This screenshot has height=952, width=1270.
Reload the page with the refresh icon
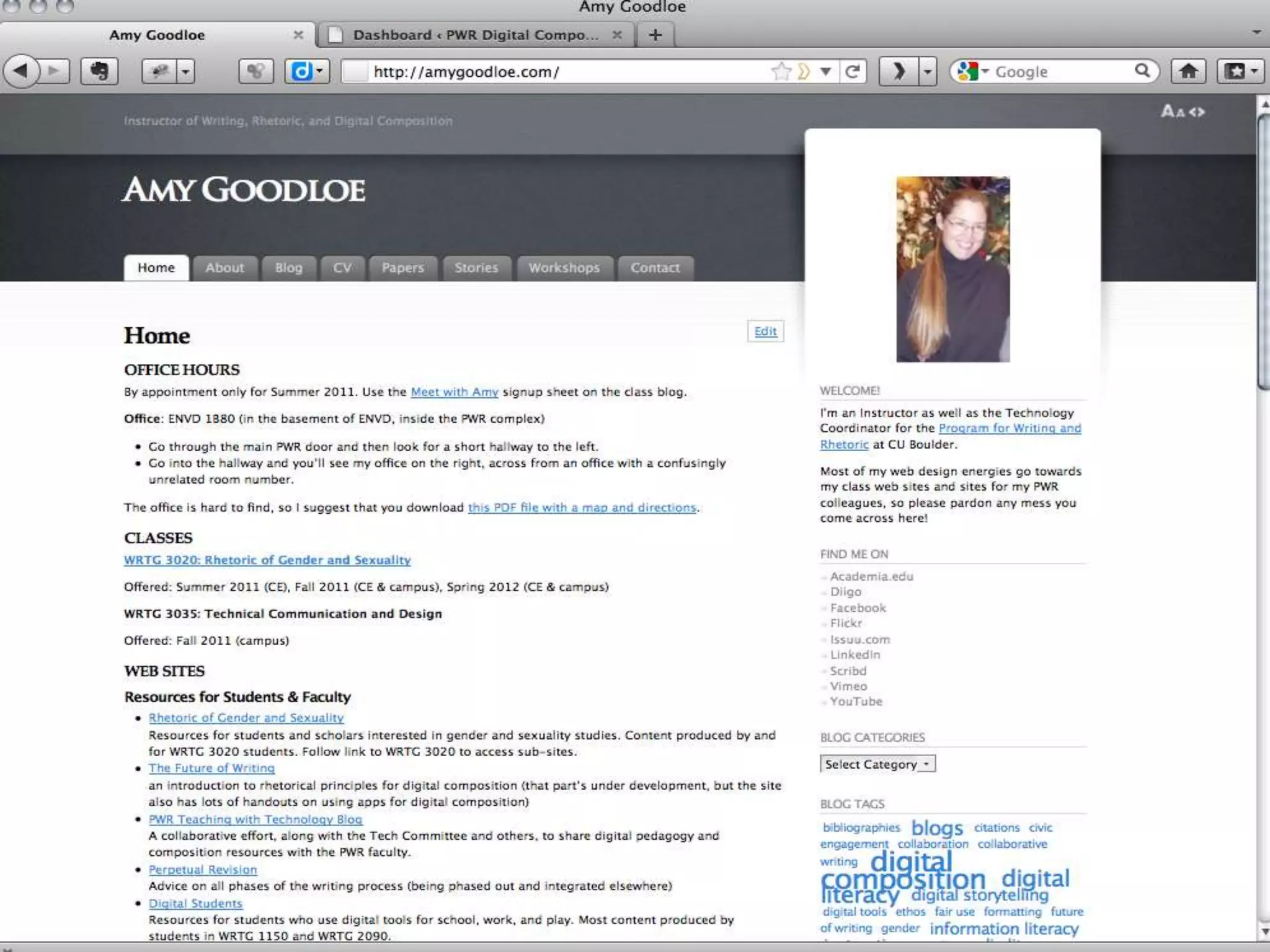tap(853, 72)
